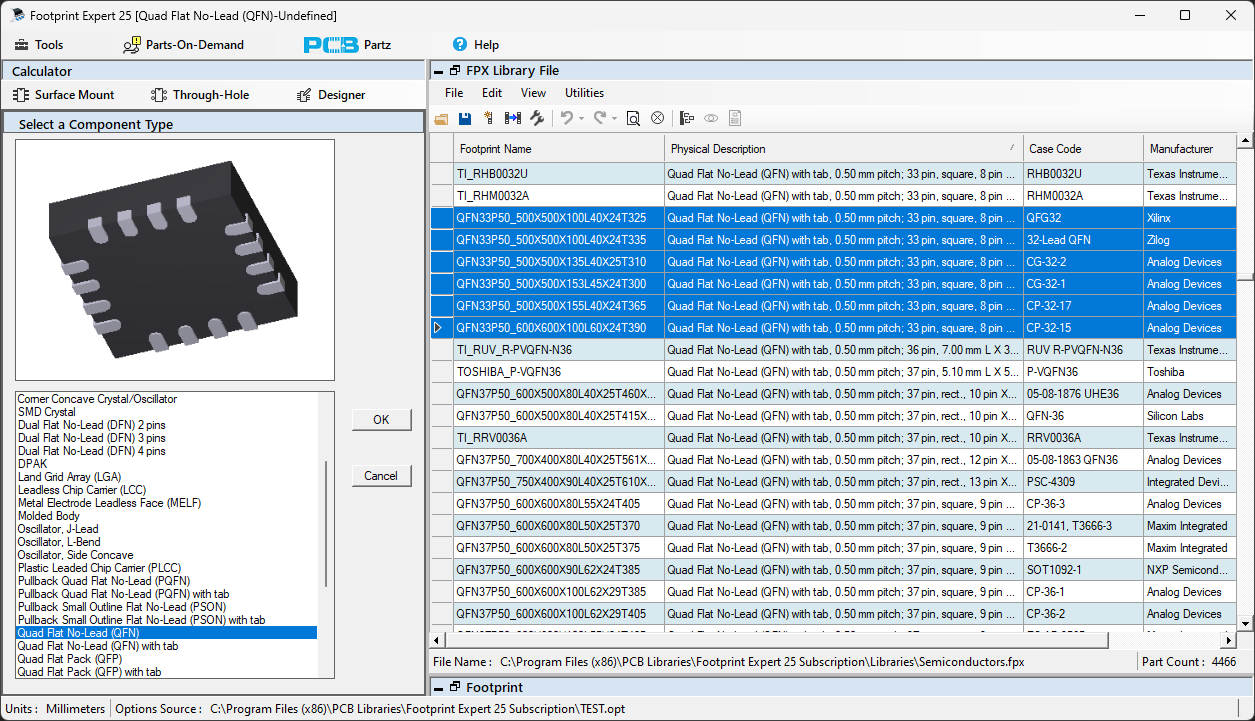Click Silicon Labs manufacturer cell

1190,416
